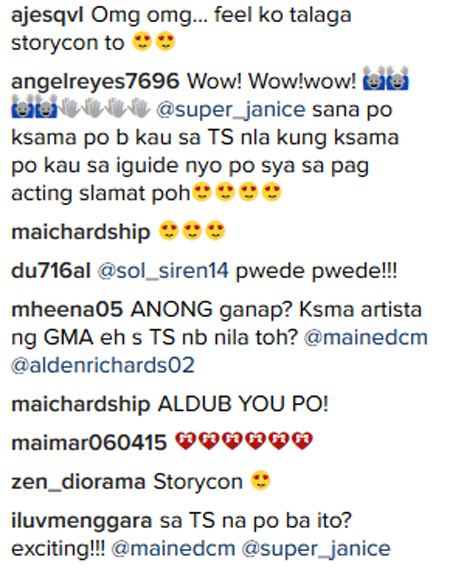The image size is (450, 571).
Task: Follow the @sol_siren14 mention link
Action: [163, 271]
